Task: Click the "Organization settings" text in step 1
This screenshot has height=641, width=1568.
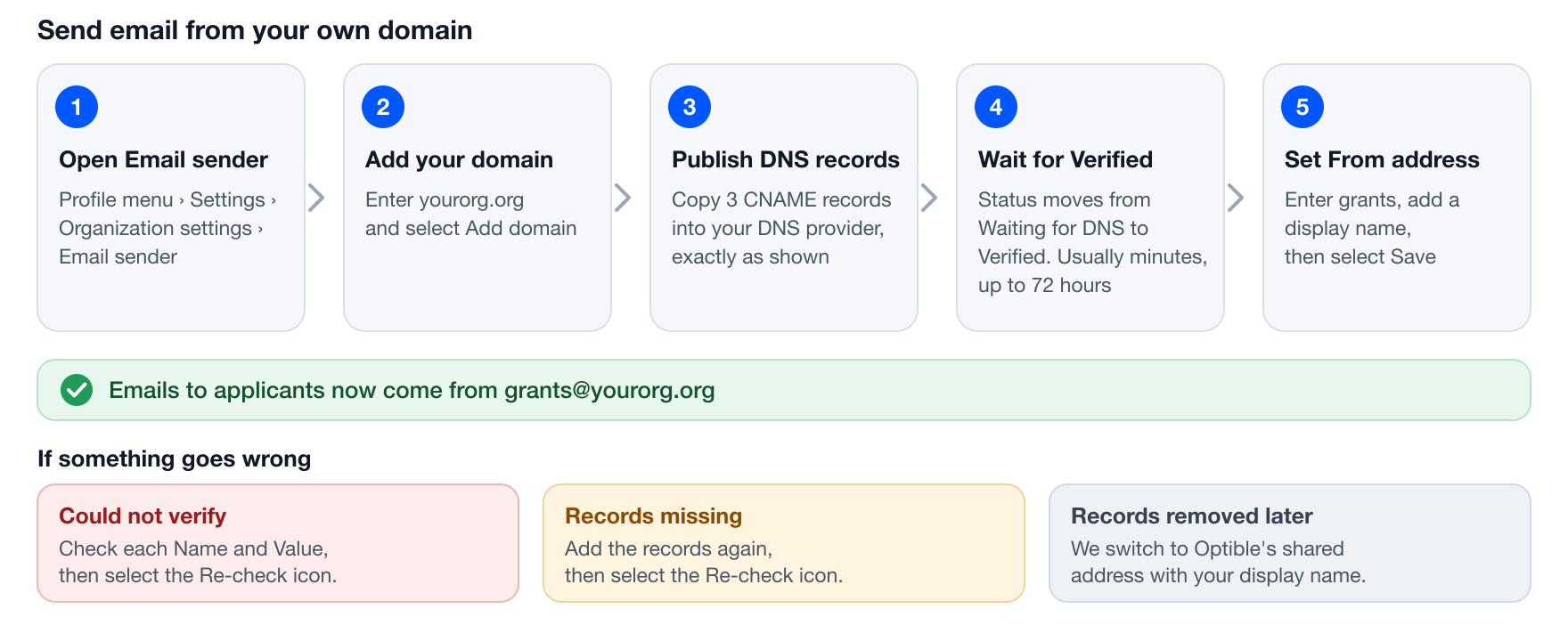Action: pos(155,228)
